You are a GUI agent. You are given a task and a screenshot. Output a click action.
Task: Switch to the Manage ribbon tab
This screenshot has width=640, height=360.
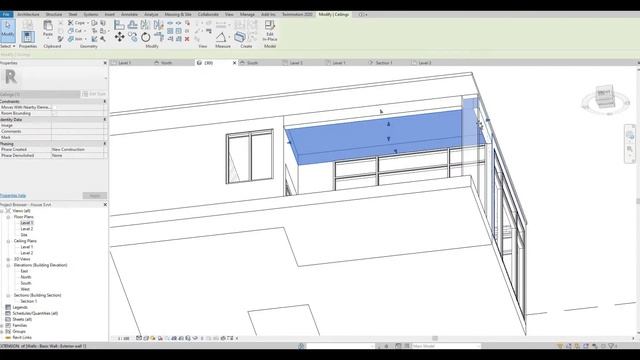pos(247,14)
